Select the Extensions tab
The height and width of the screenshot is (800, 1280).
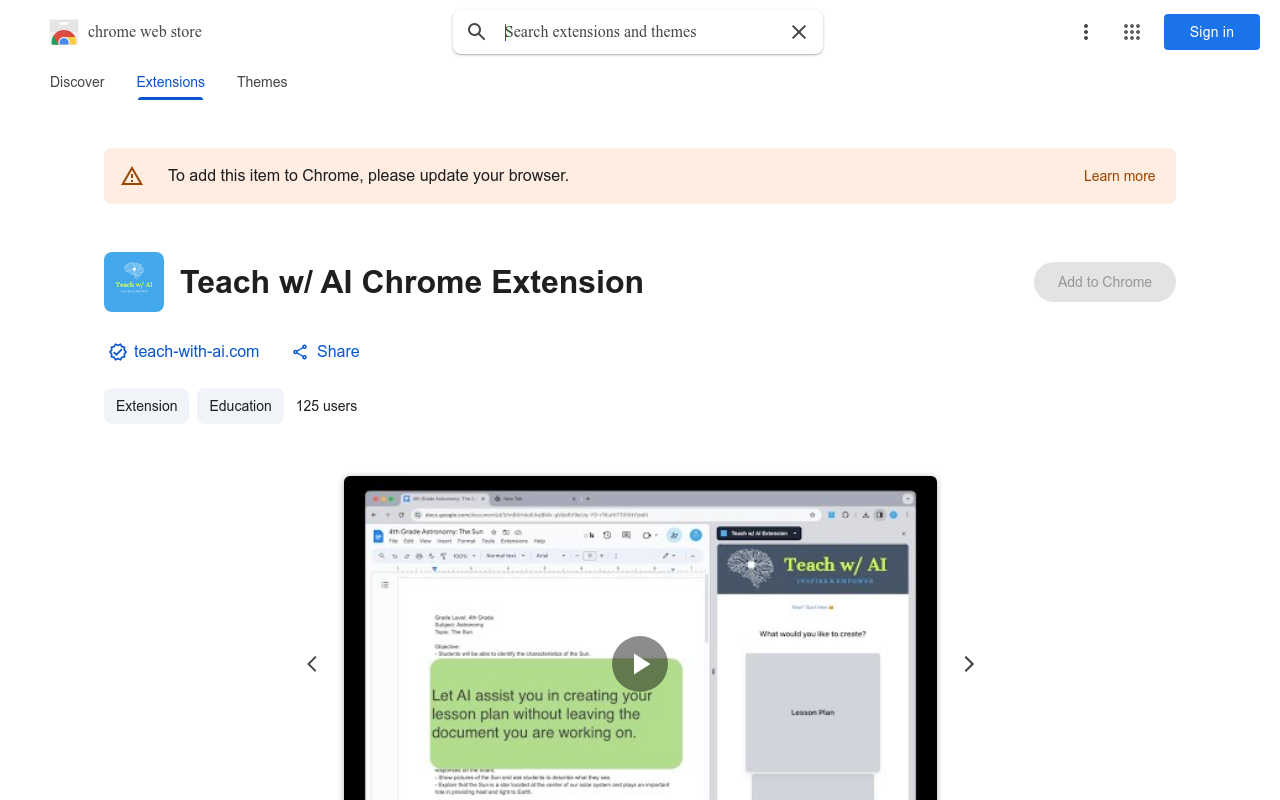coord(171,82)
